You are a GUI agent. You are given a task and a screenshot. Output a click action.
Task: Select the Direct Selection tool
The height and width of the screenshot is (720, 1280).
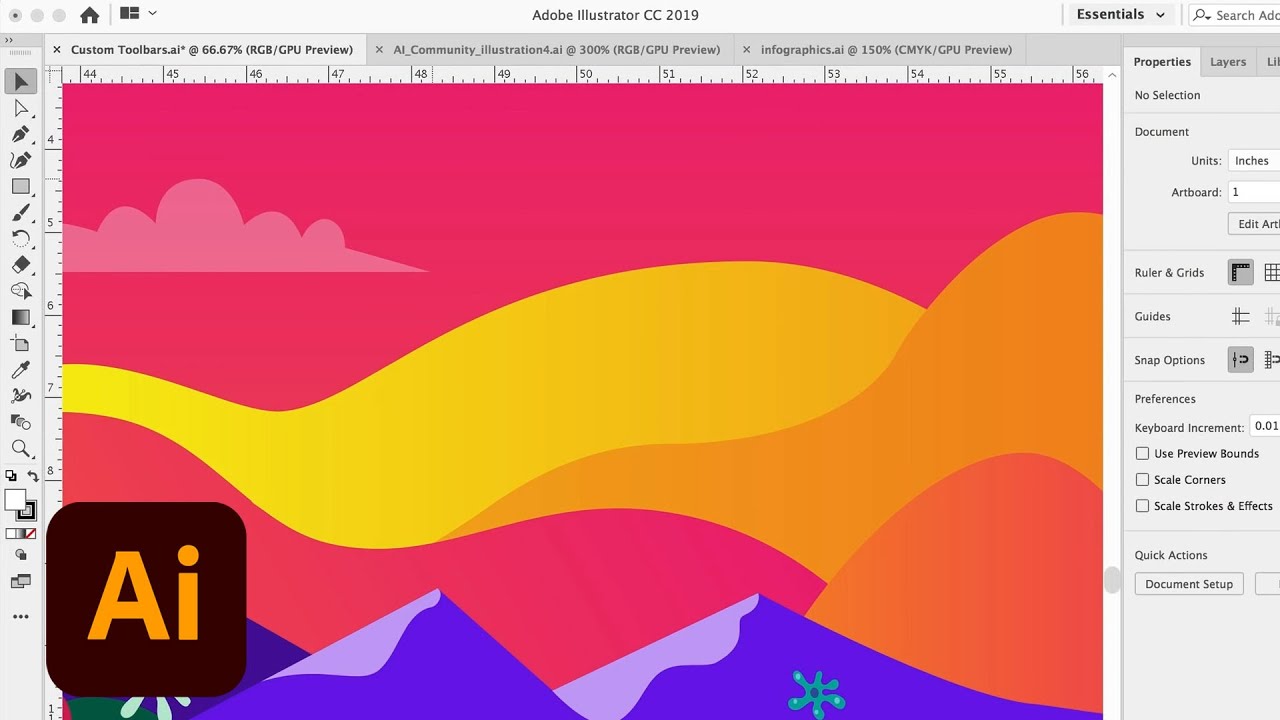tap(21, 109)
